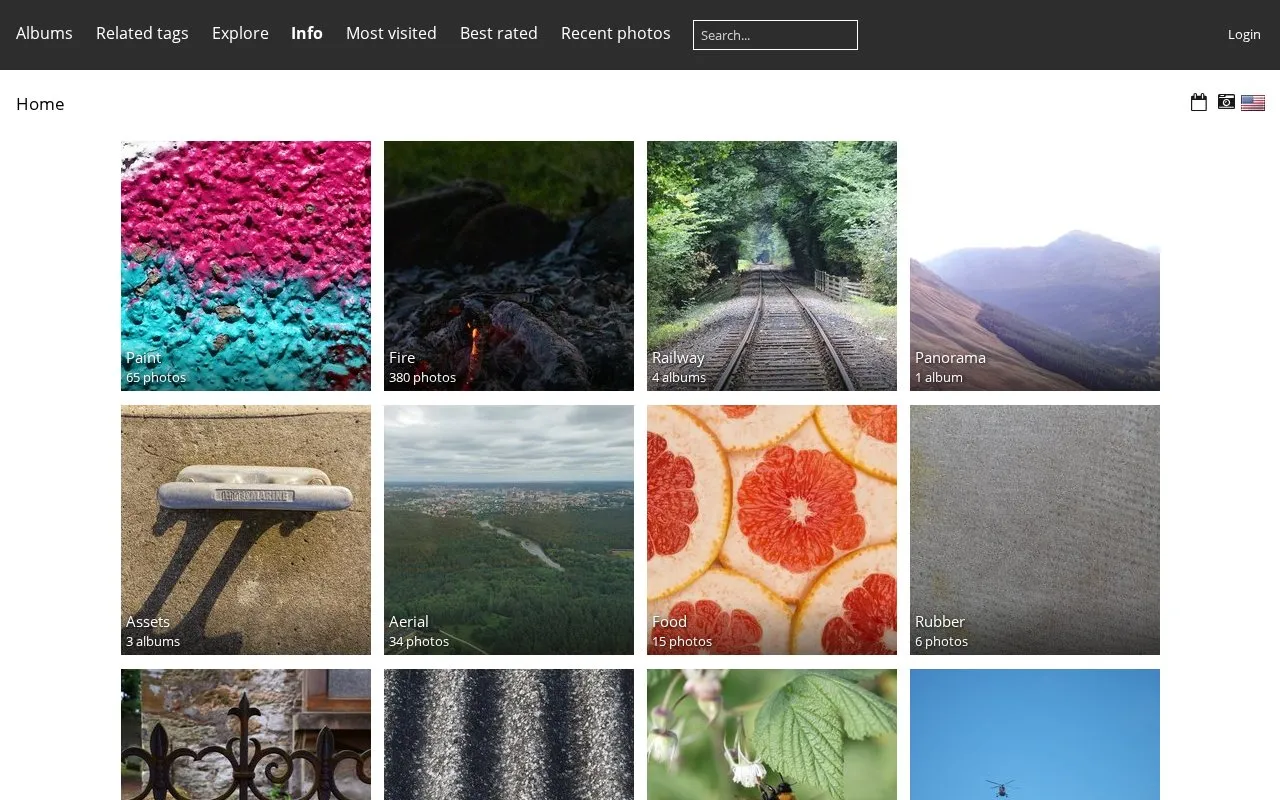This screenshot has width=1280, height=800.
Task: Show Recent photos
Action: (616, 33)
